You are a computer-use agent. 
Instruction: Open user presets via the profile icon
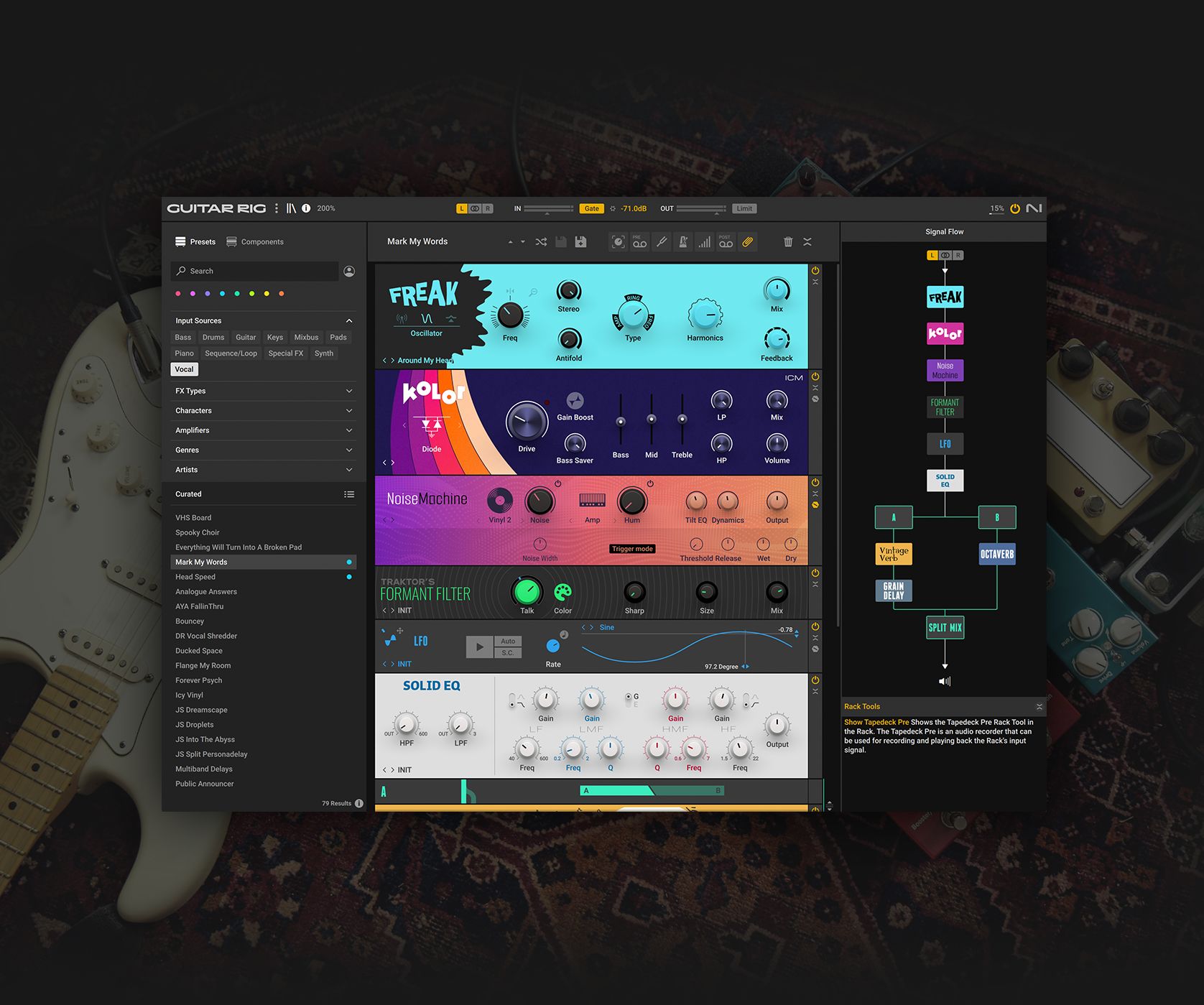point(349,272)
